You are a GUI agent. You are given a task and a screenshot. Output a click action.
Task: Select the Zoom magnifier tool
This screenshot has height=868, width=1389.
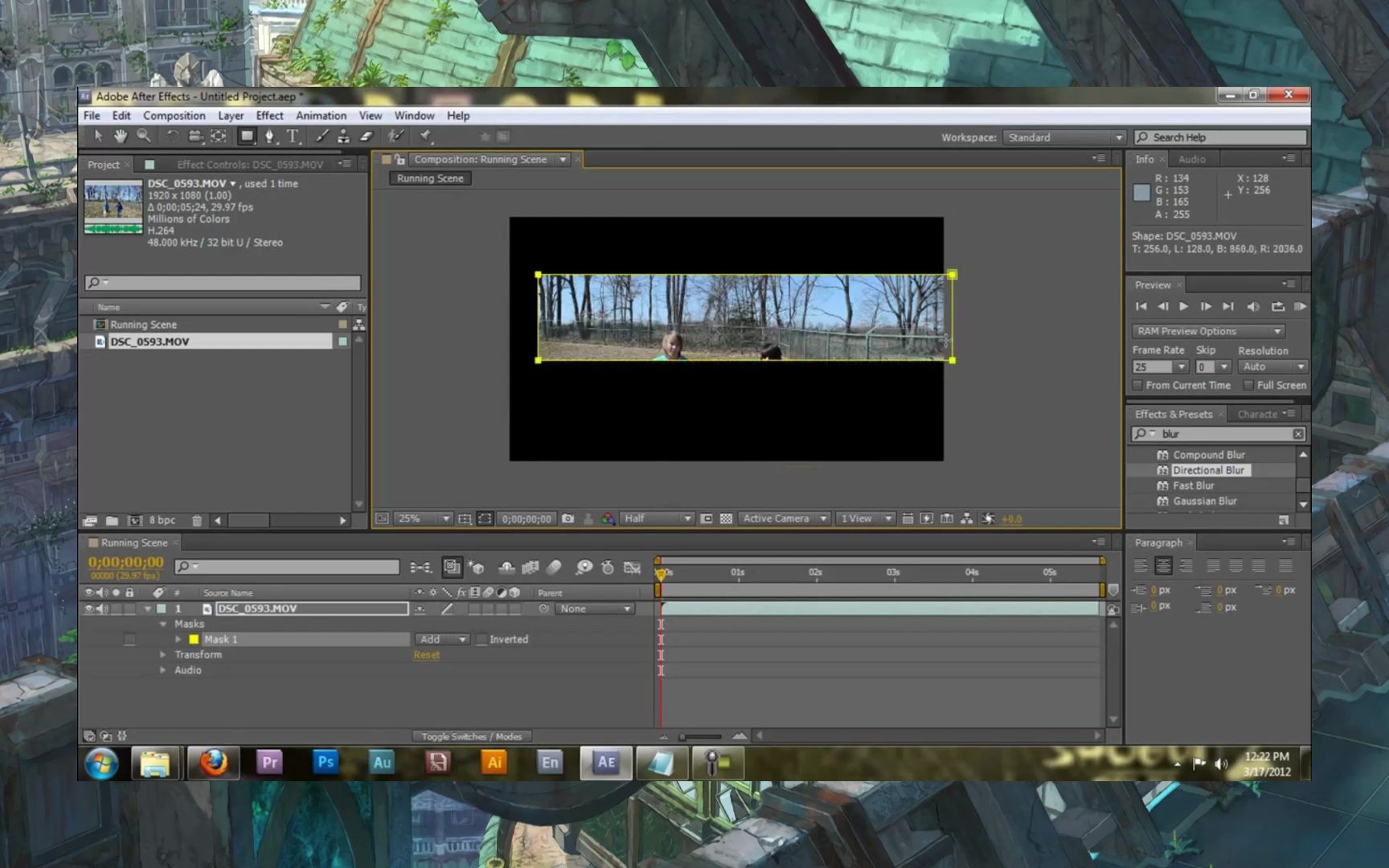pos(143,137)
